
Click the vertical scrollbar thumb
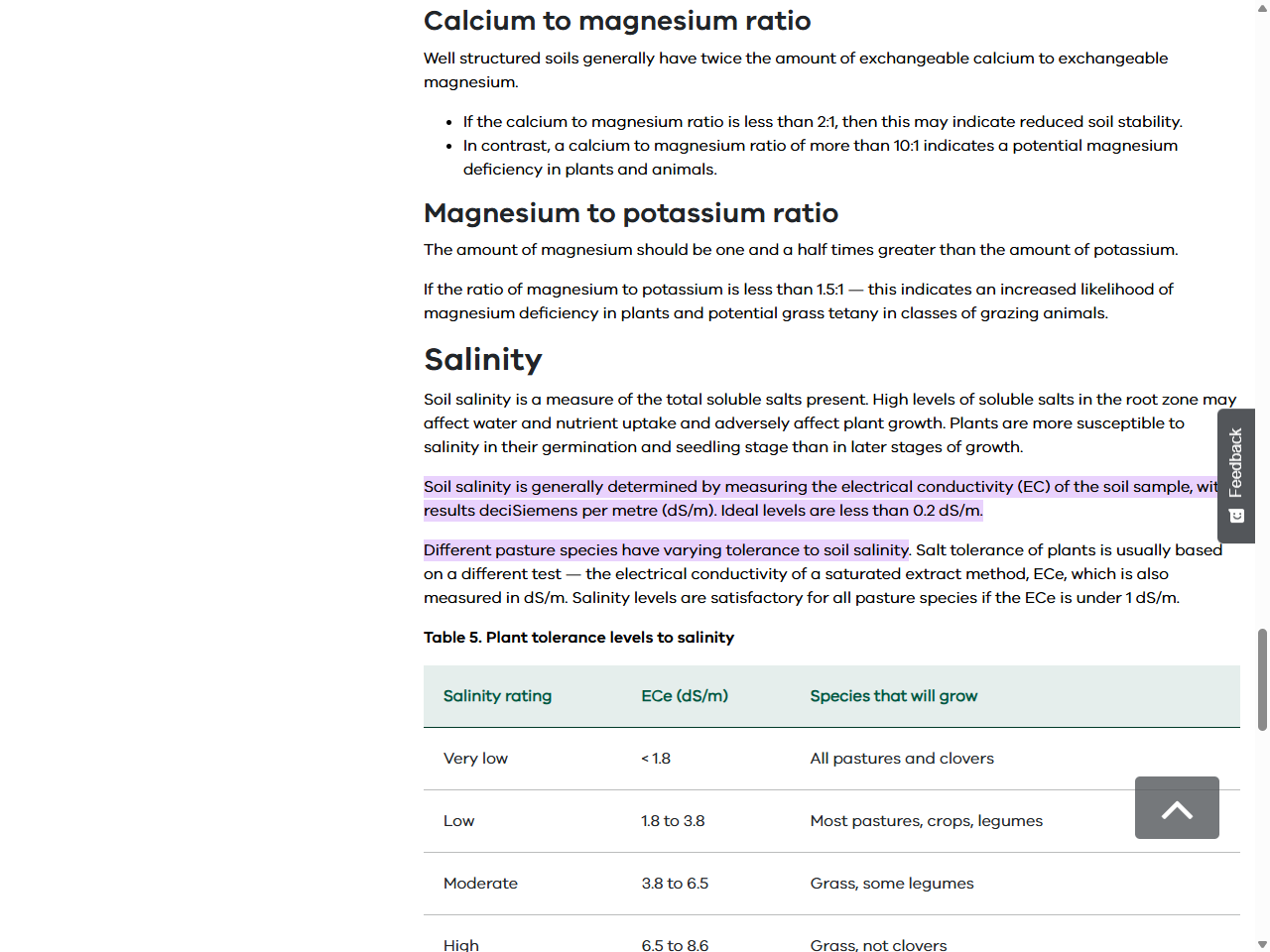[x=1262, y=679]
